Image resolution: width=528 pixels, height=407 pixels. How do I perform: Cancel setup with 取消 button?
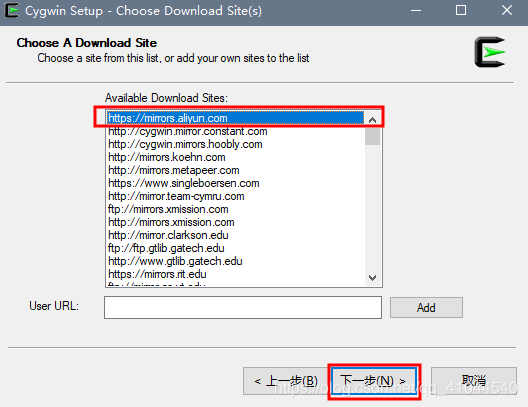(474, 381)
